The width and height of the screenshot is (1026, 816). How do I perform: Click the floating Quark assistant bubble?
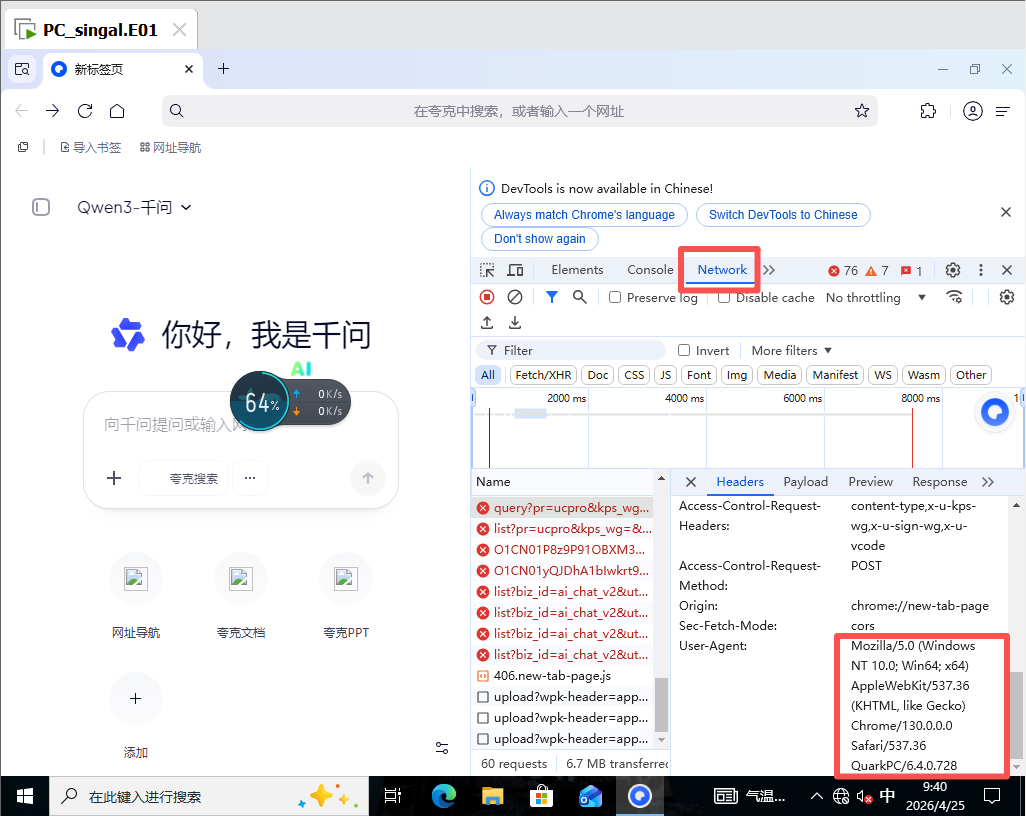[995, 412]
